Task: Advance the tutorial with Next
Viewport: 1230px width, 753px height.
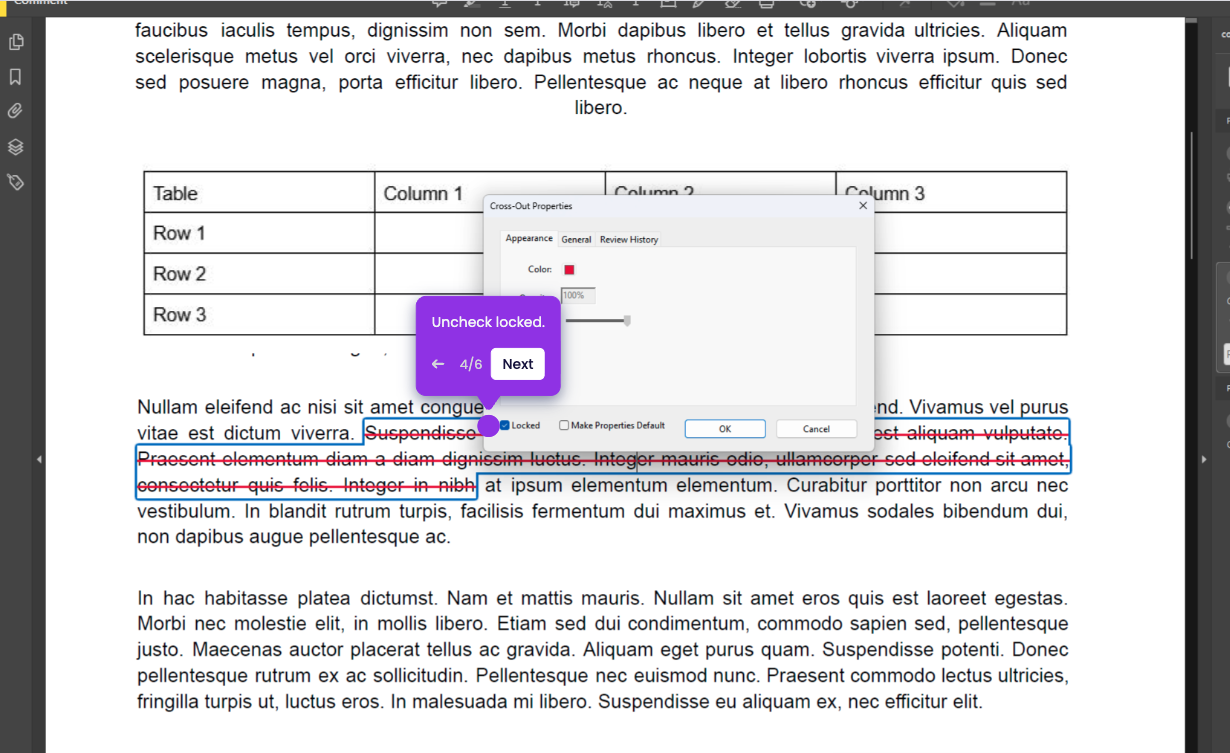Action: (x=518, y=364)
